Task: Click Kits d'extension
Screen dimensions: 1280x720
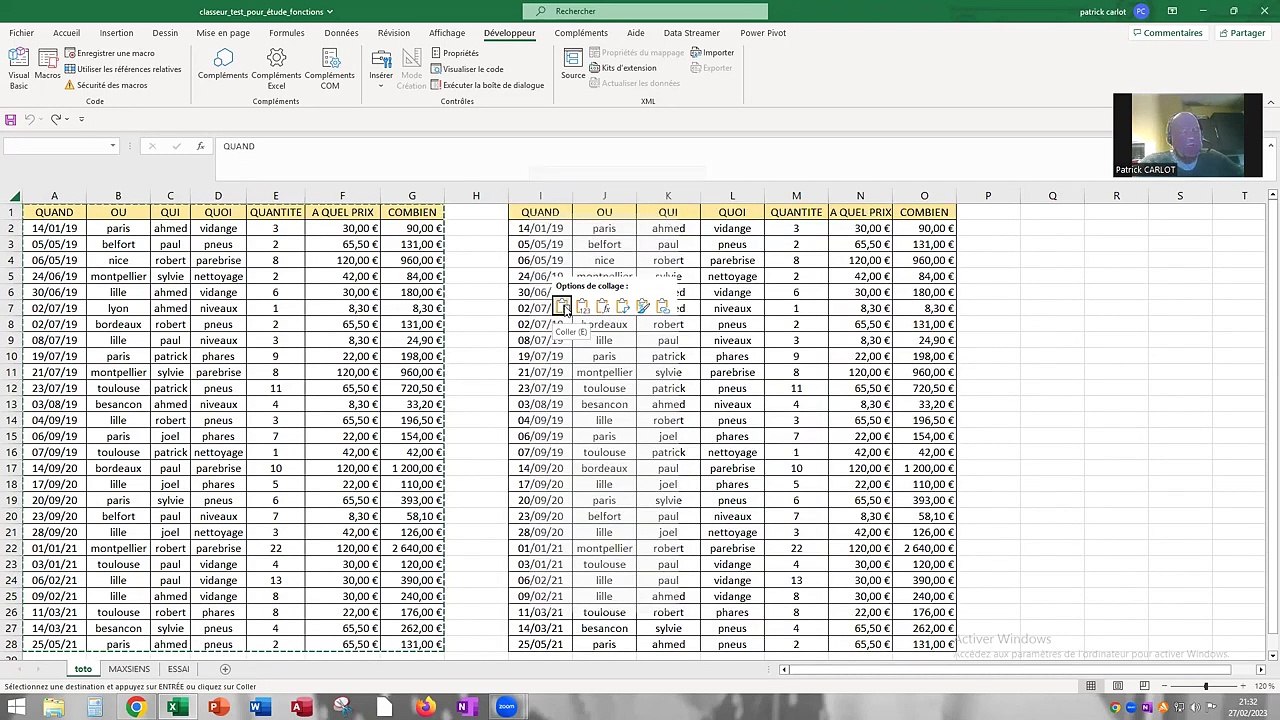Action: 623,68
